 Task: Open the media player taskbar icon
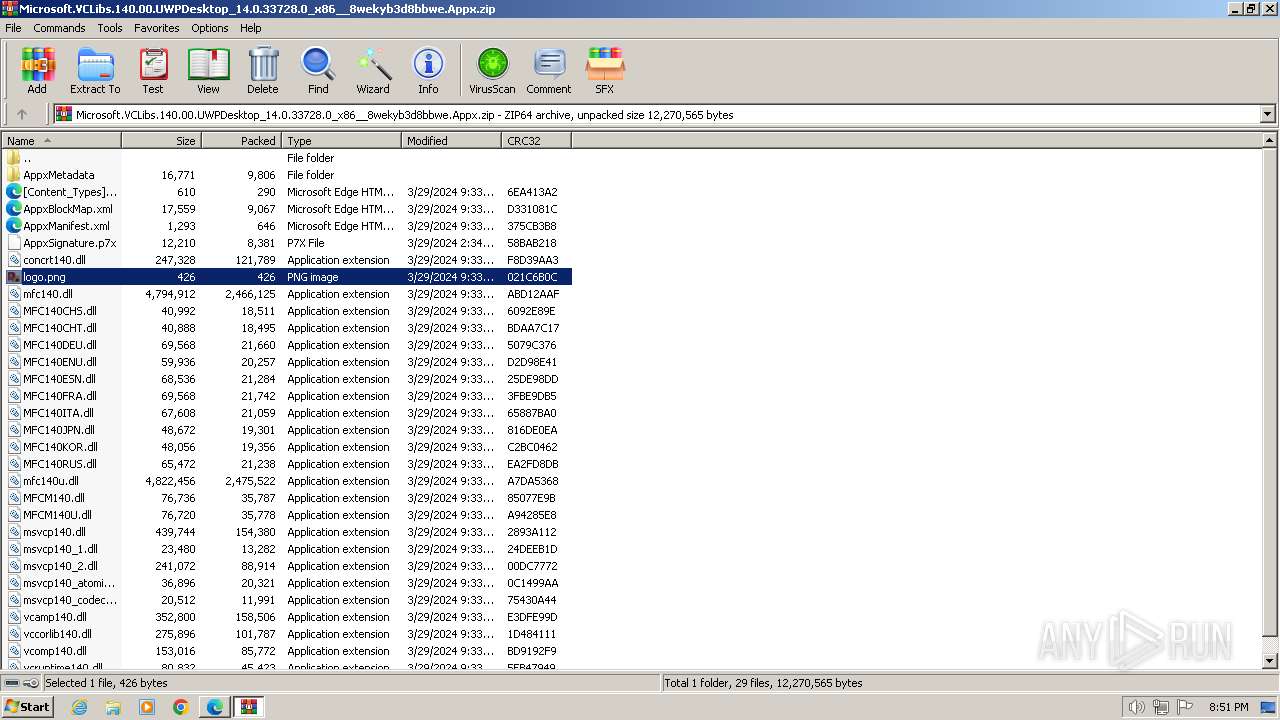(x=147, y=707)
